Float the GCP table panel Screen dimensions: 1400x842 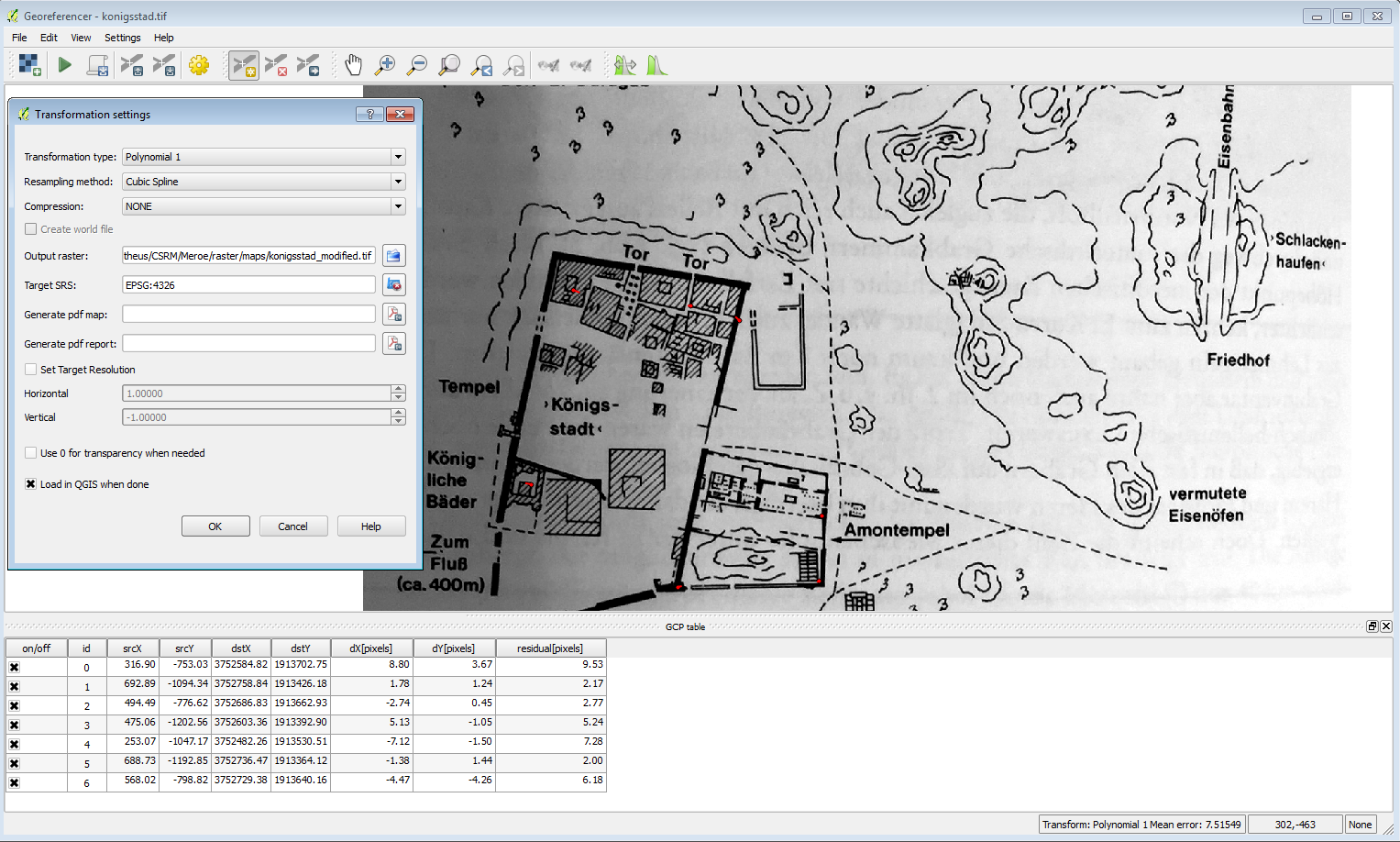[x=1372, y=626]
